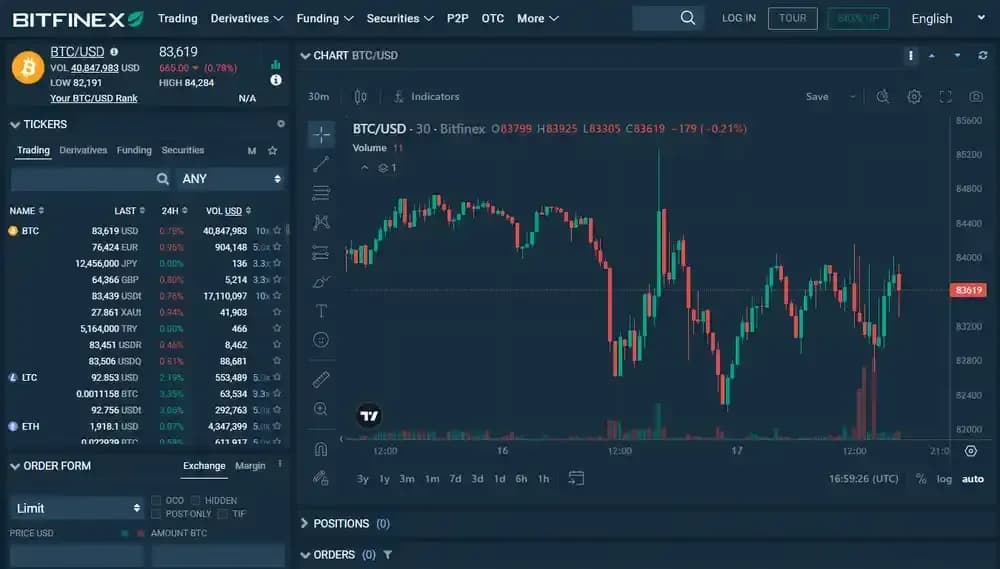The width and height of the screenshot is (1000, 569).
Task: Enter fullscreen chart mode
Action: point(945,96)
